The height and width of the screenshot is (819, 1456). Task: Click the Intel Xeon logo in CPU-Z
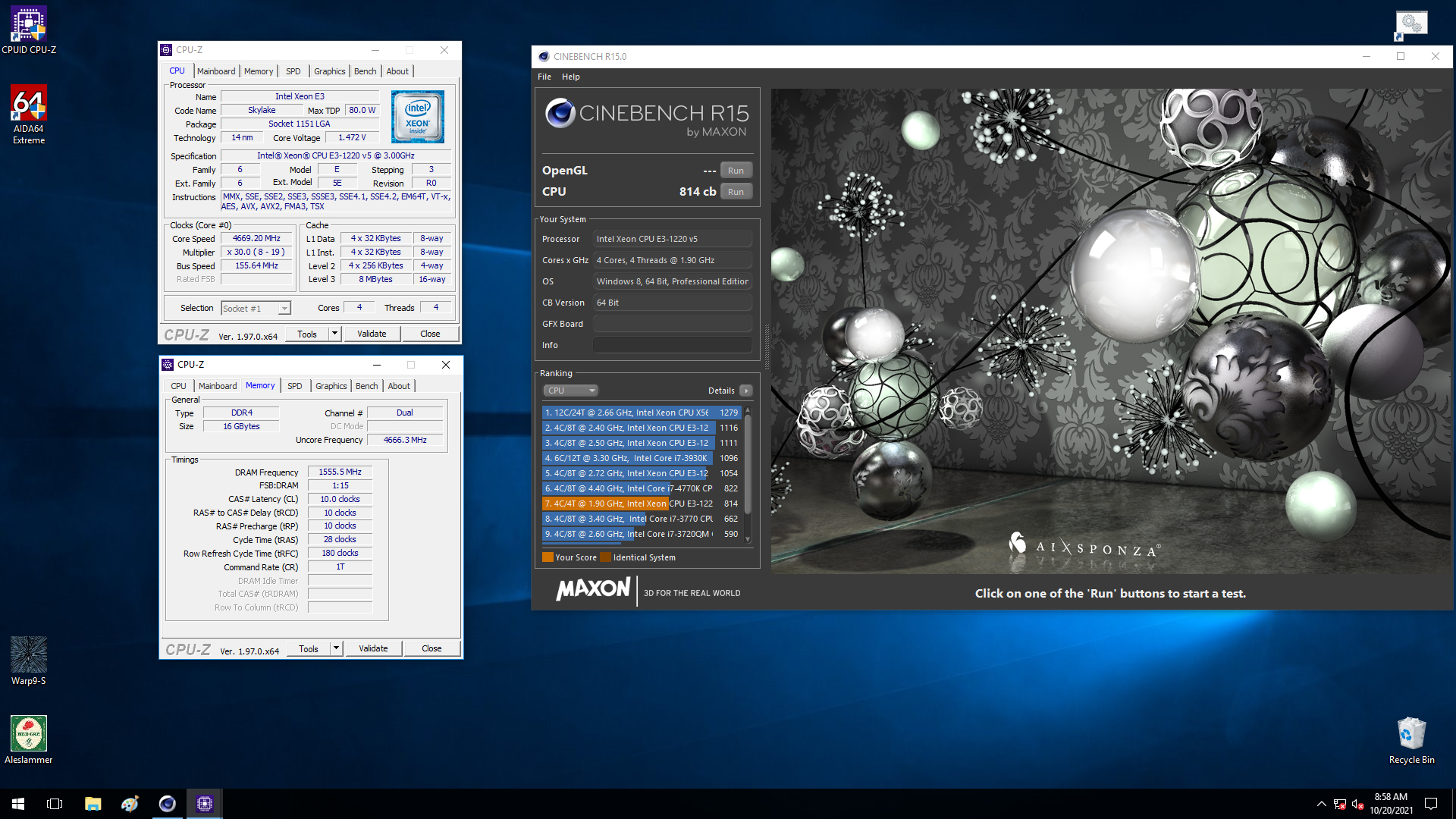418,116
